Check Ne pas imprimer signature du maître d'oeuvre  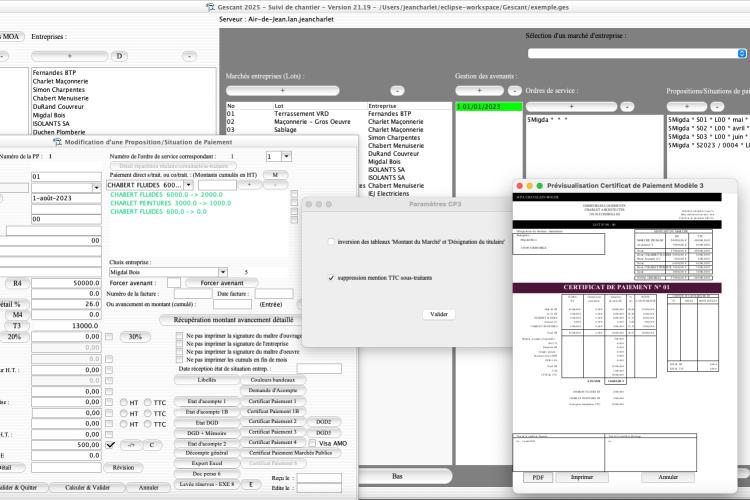(x=179, y=352)
